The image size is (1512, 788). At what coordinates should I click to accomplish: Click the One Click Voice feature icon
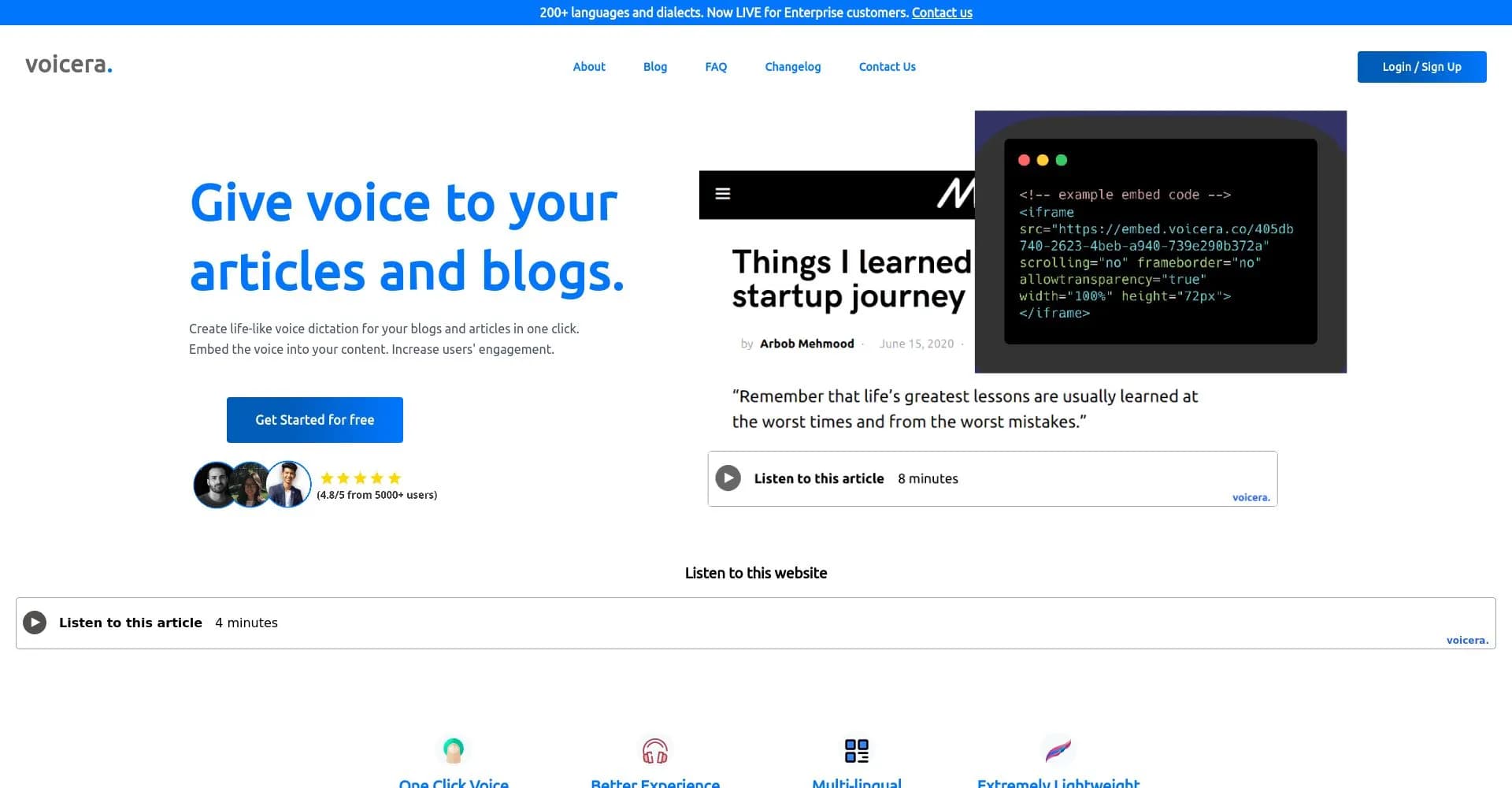pos(453,749)
